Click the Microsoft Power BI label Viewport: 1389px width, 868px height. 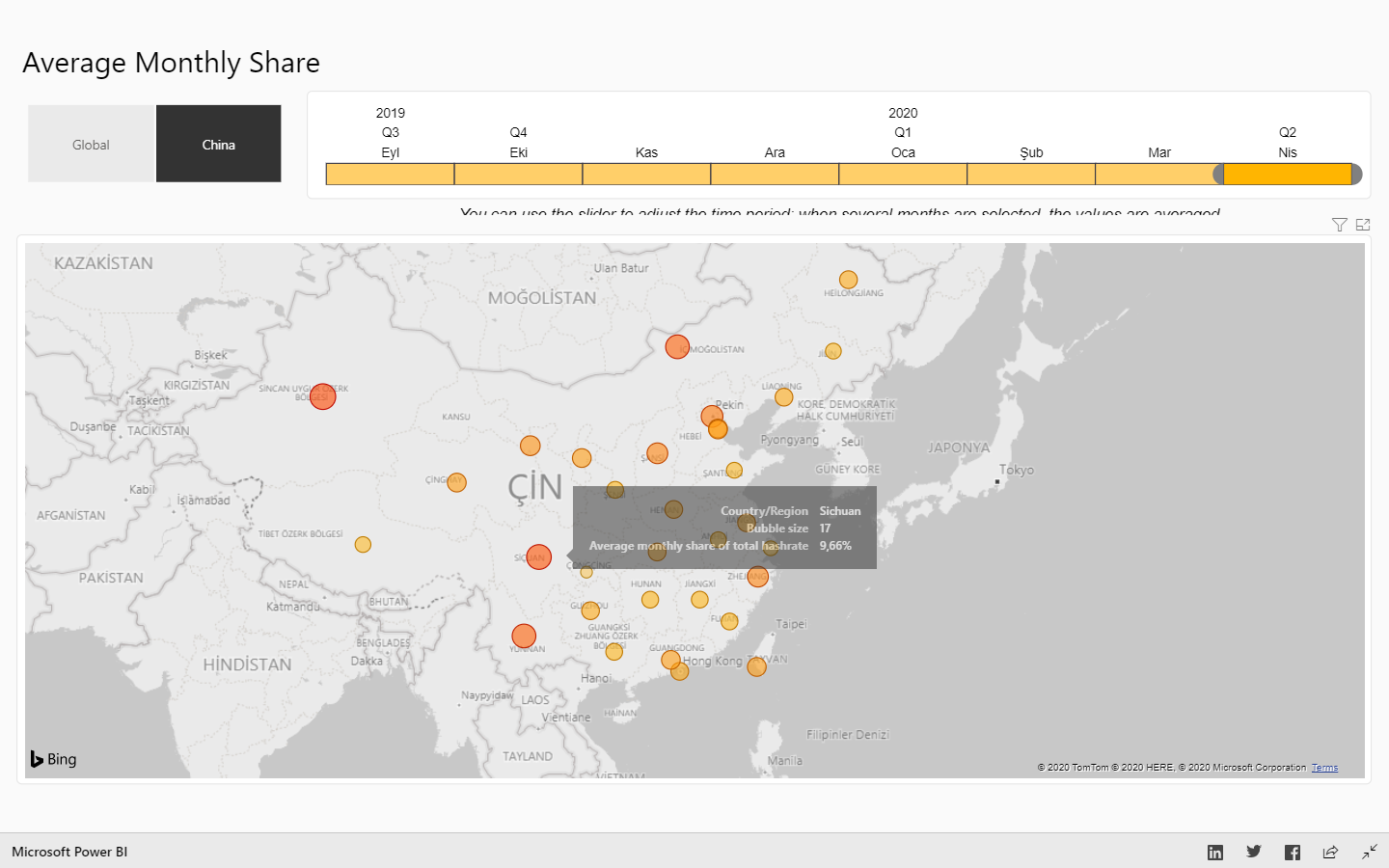click(x=69, y=852)
